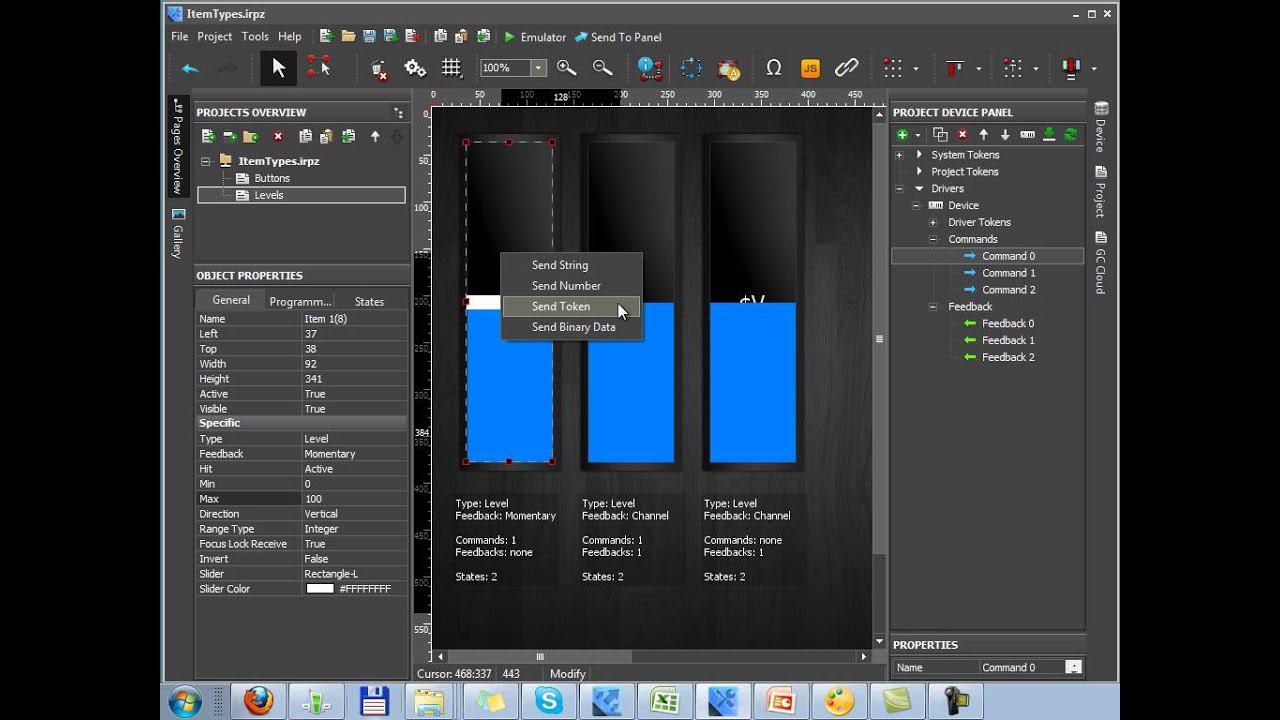1280x720 pixels.
Task: Select the Buttons page in tree
Action: 272,178
